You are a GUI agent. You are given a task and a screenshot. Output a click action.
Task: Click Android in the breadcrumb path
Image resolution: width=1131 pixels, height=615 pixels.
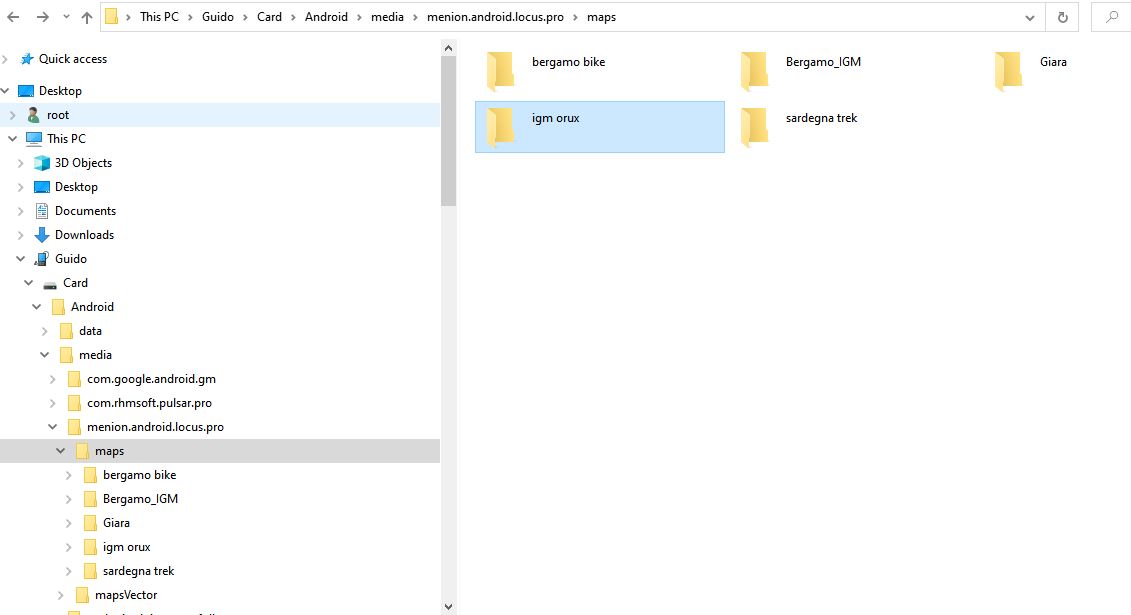point(327,17)
